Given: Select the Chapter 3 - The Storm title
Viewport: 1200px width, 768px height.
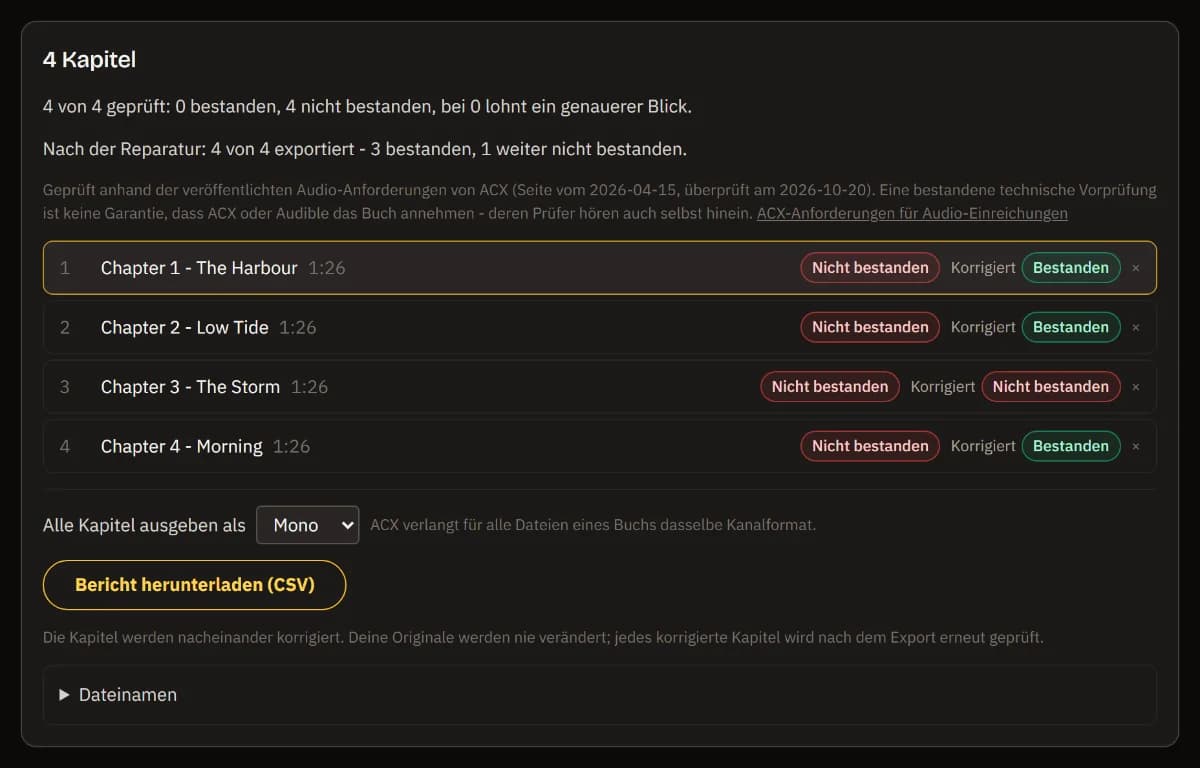Looking at the screenshot, I should (x=190, y=387).
